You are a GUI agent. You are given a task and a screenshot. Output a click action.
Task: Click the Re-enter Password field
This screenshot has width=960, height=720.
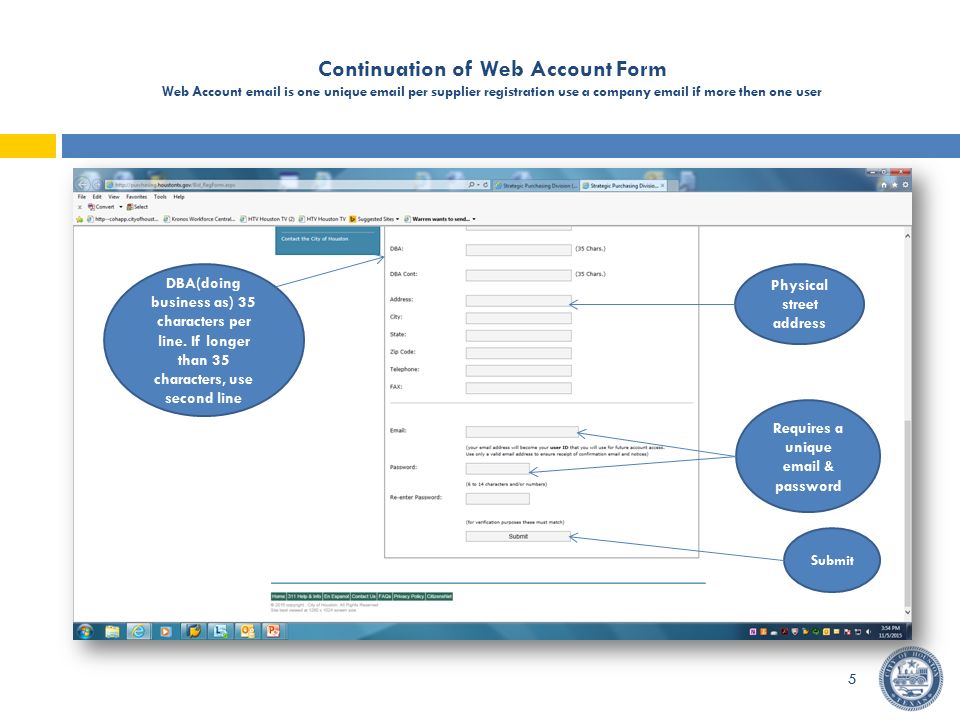coord(497,499)
